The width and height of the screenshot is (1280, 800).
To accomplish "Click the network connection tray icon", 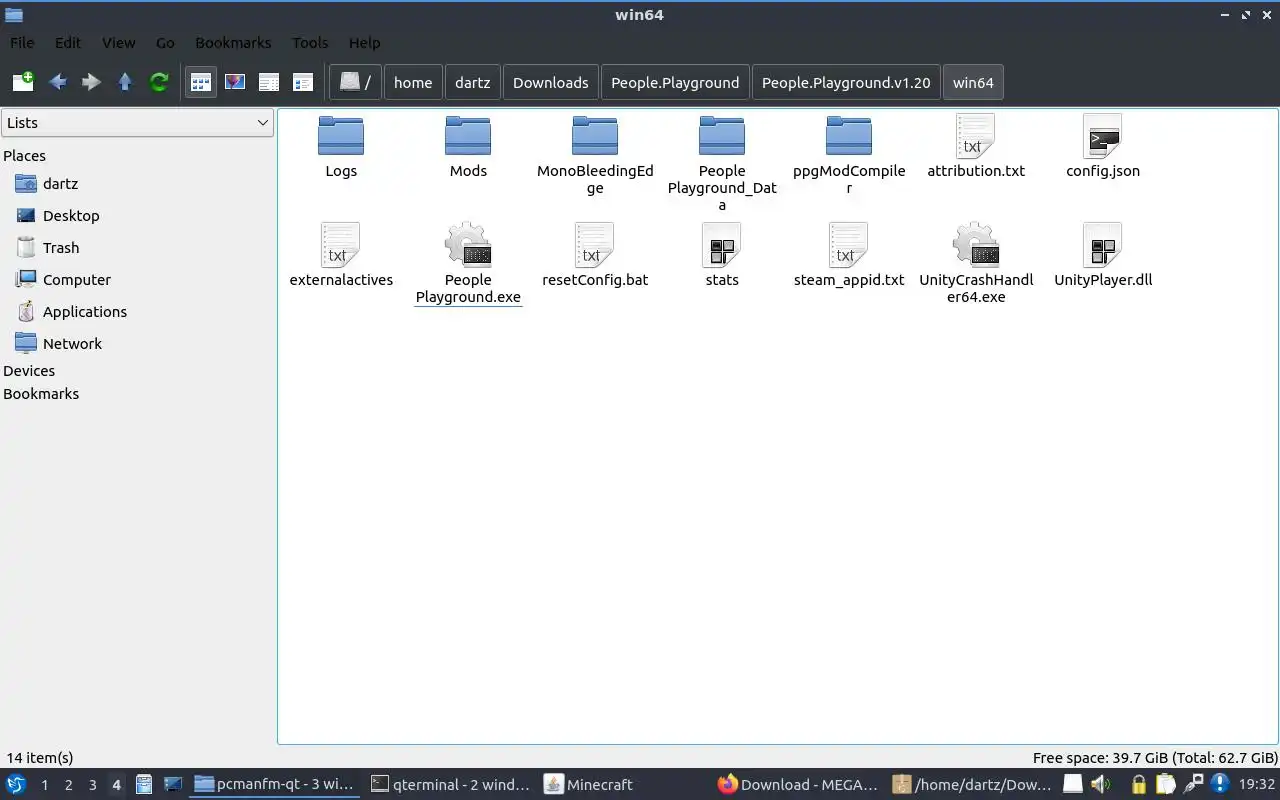I will point(1193,785).
